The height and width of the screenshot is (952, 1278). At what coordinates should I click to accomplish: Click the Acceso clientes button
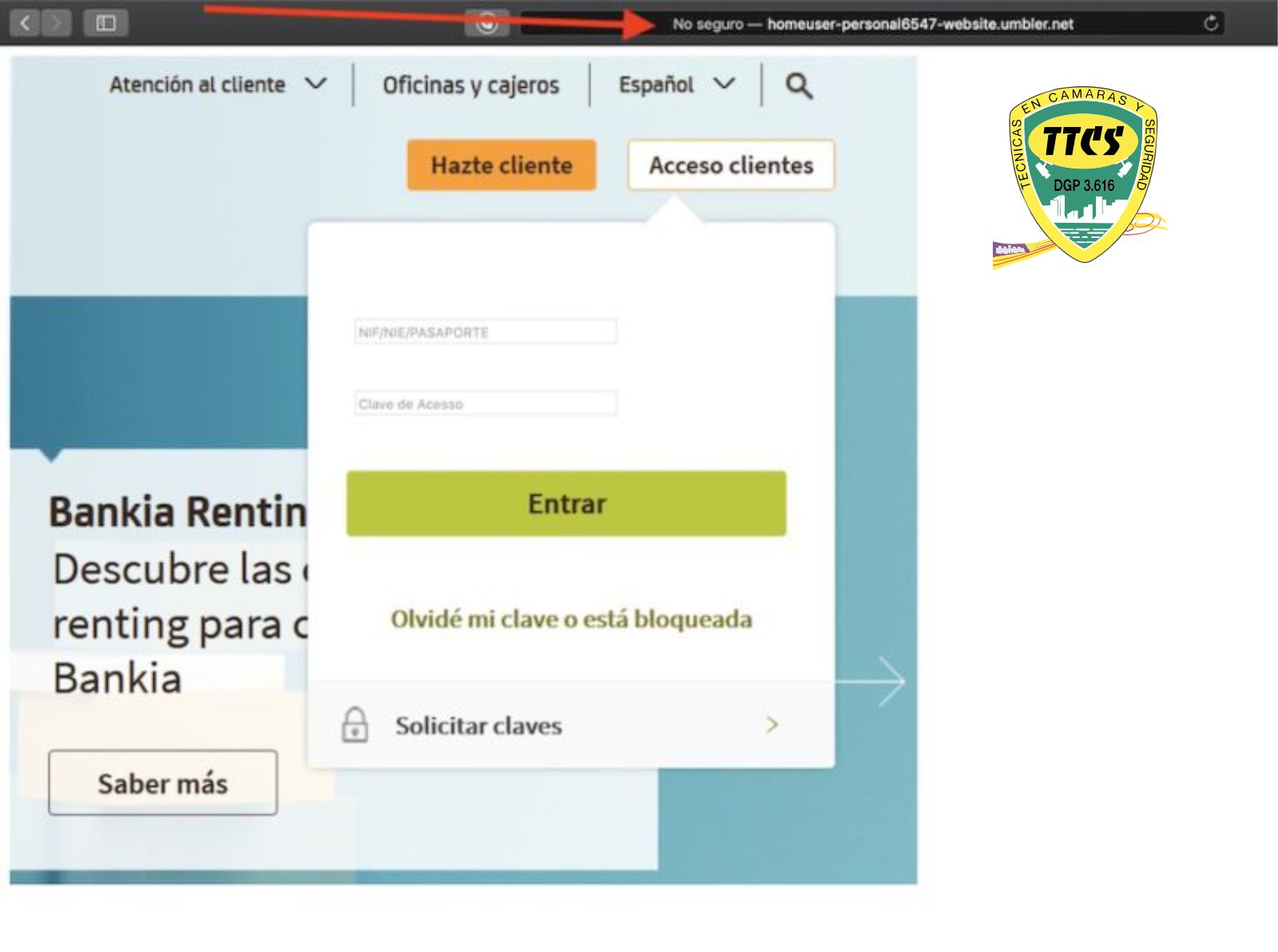731,165
